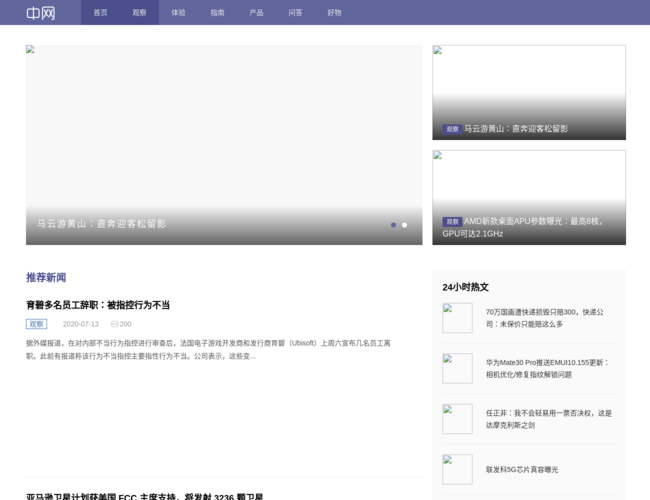Switch to the 观察 navigation tab

coord(139,13)
